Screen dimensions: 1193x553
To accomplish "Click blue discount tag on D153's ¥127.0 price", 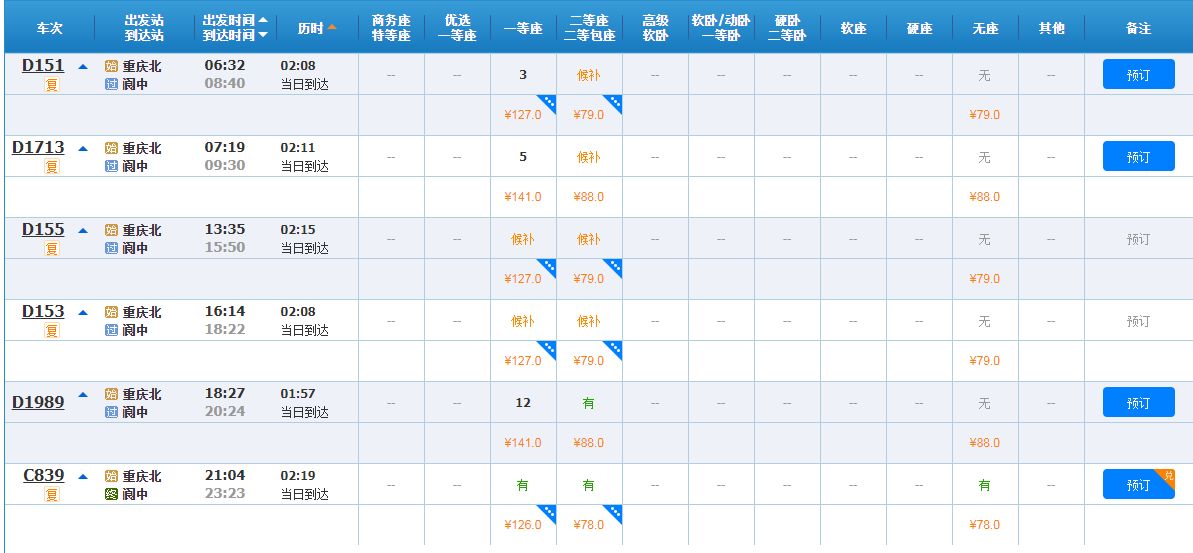I will coord(548,349).
